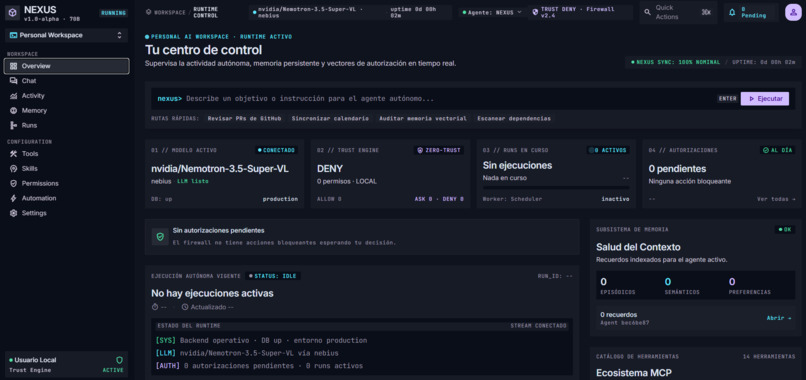Click the RUNTIME CONTROL breadcrumb
806x380 pixels.
pyautogui.click(x=206, y=12)
